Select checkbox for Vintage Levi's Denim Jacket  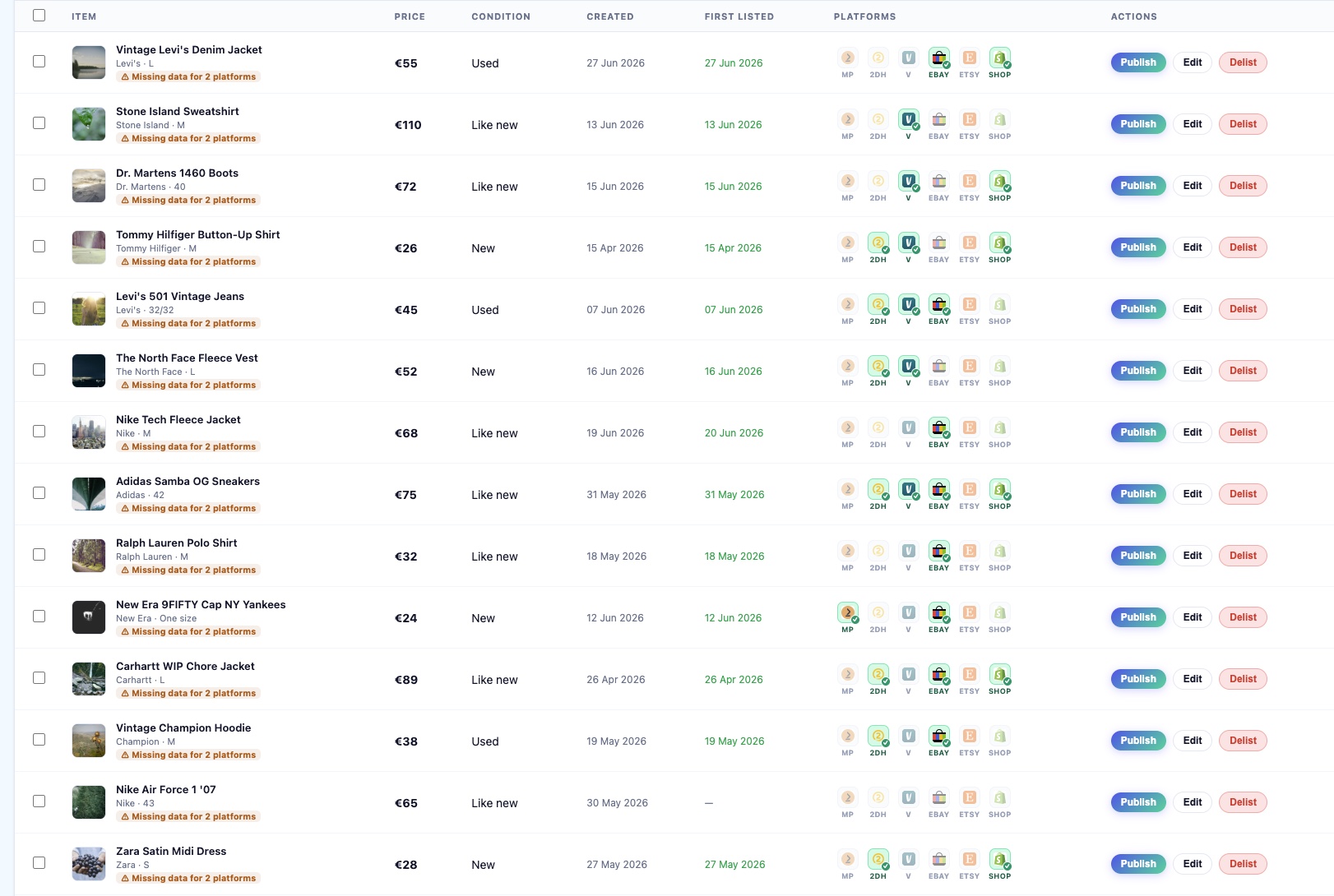tap(39, 61)
